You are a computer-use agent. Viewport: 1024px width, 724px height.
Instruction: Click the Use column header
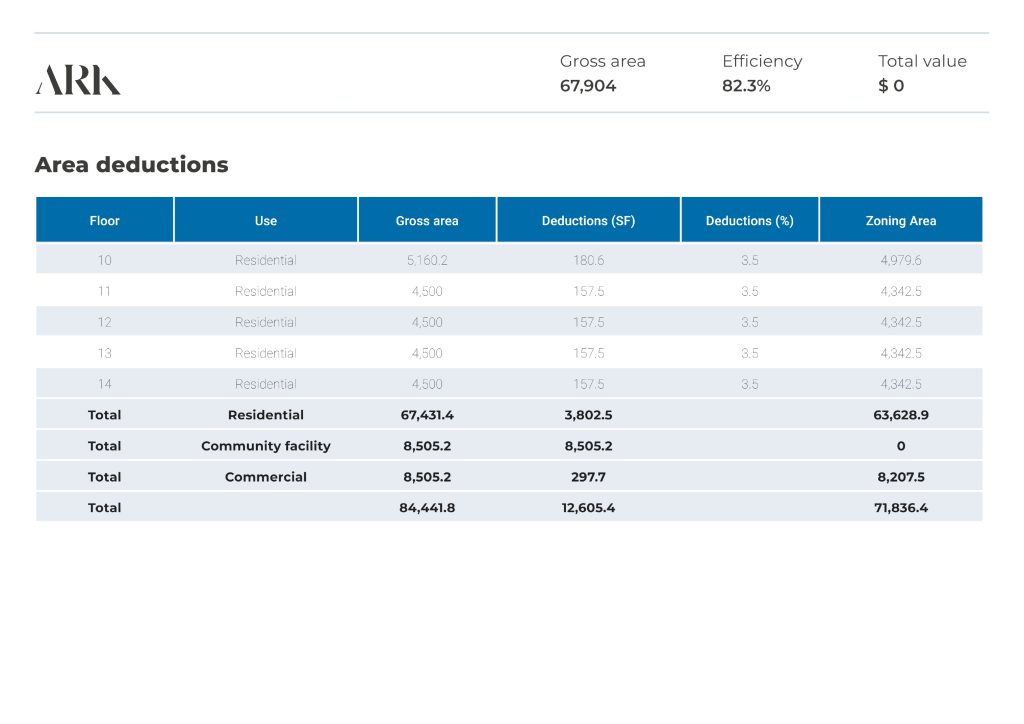point(266,221)
